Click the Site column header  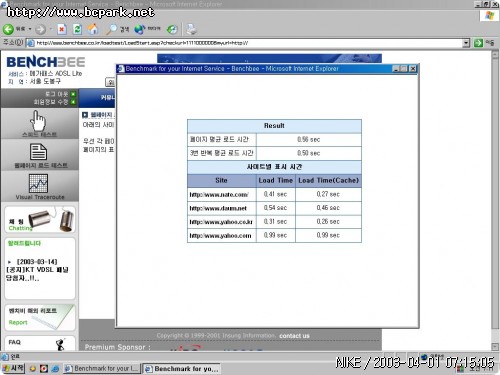click(222, 180)
